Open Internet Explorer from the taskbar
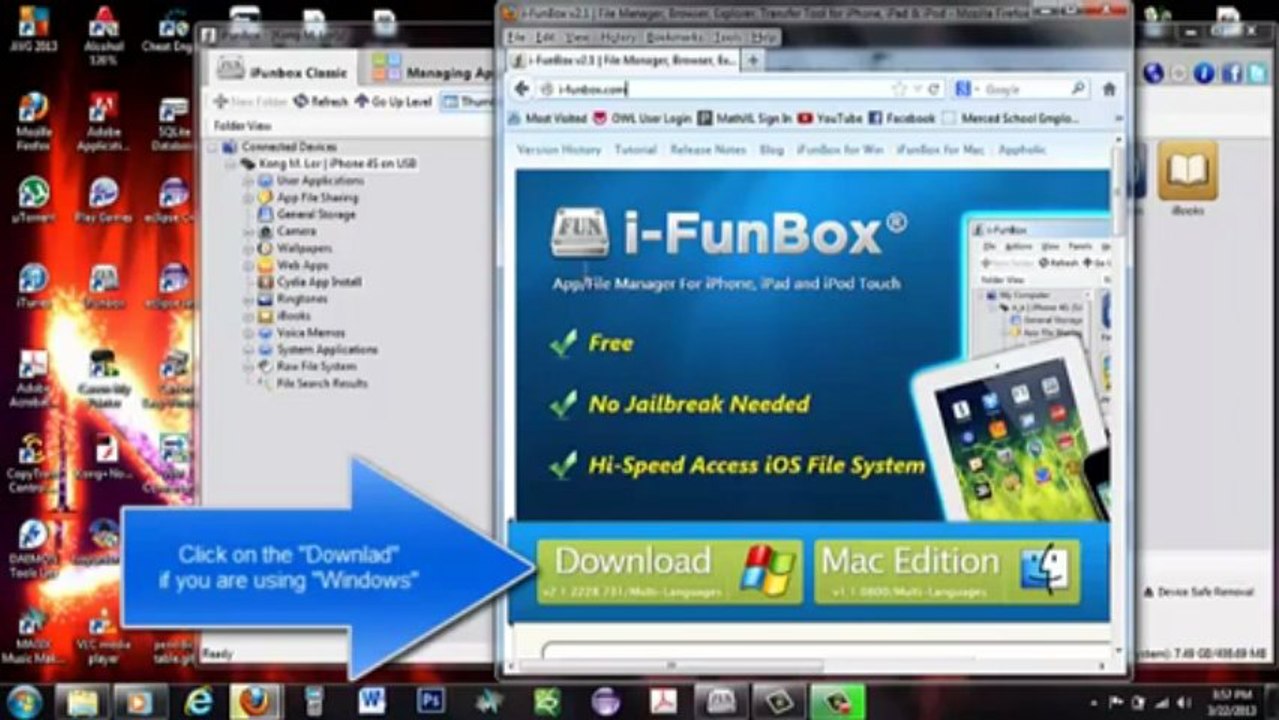The width and height of the screenshot is (1279, 720). 198,702
